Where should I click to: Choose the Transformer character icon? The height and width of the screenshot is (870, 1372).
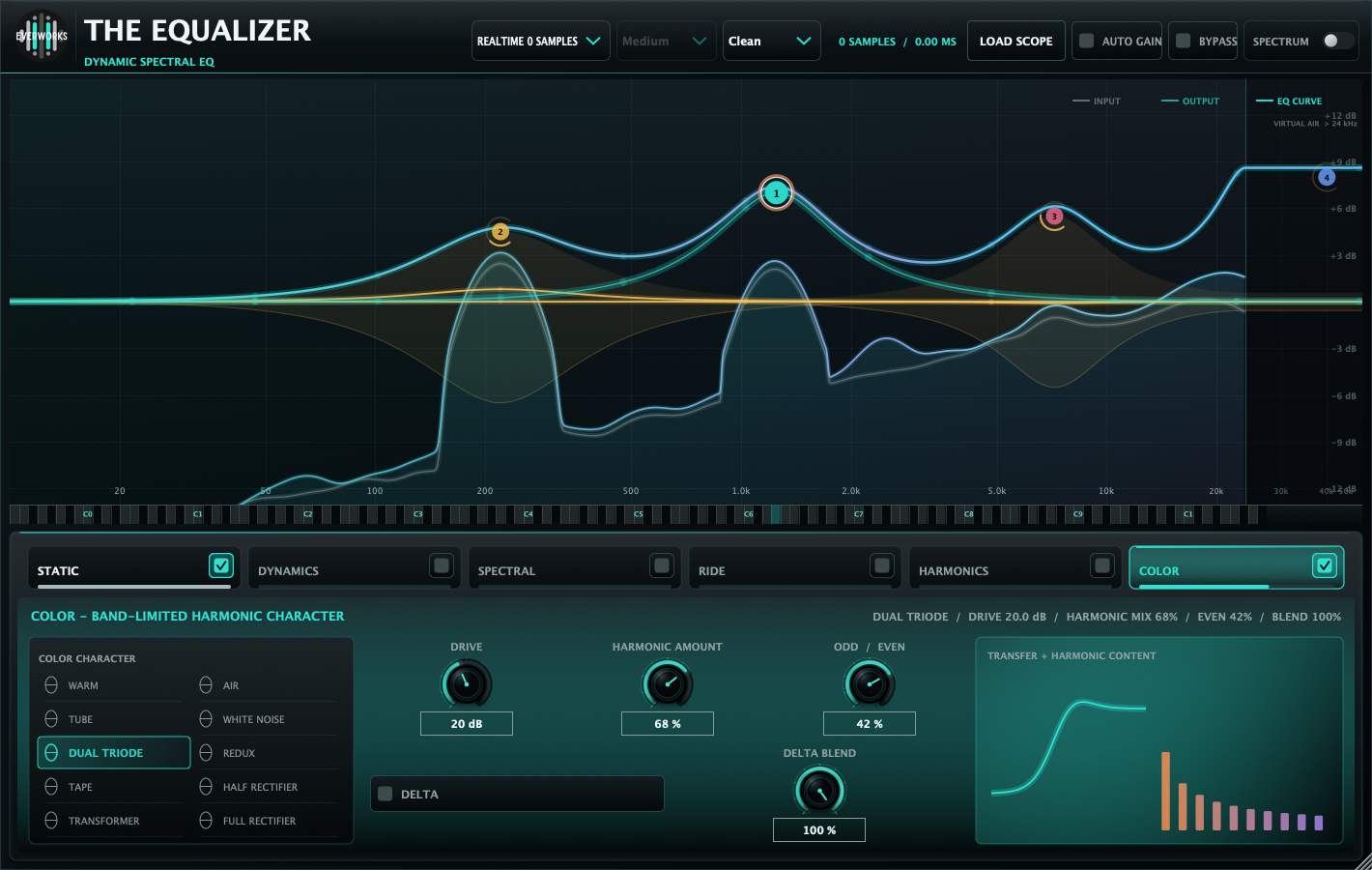click(x=51, y=821)
